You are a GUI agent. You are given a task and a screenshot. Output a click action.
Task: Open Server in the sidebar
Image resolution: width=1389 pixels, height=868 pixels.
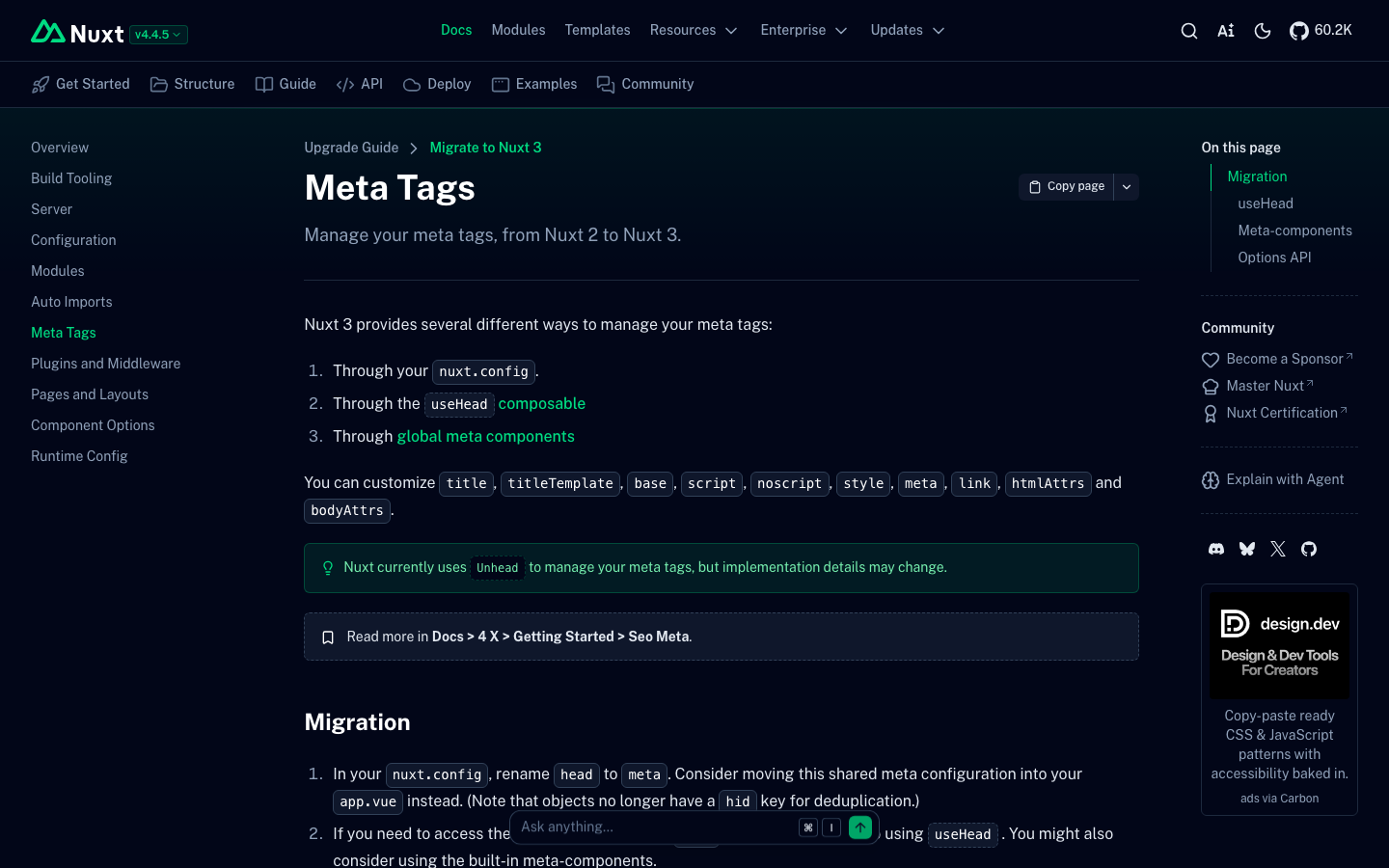pyautogui.click(x=51, y=209)
